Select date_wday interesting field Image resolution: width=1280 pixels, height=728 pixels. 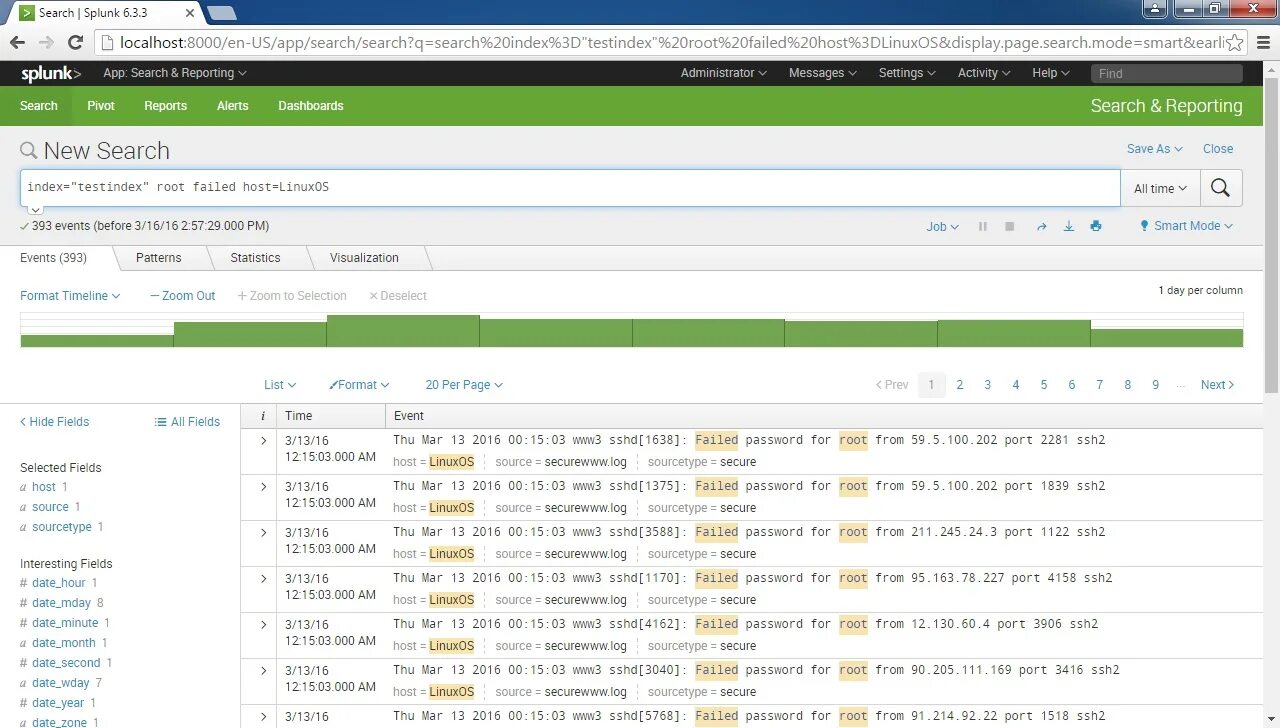pos(61,683)
